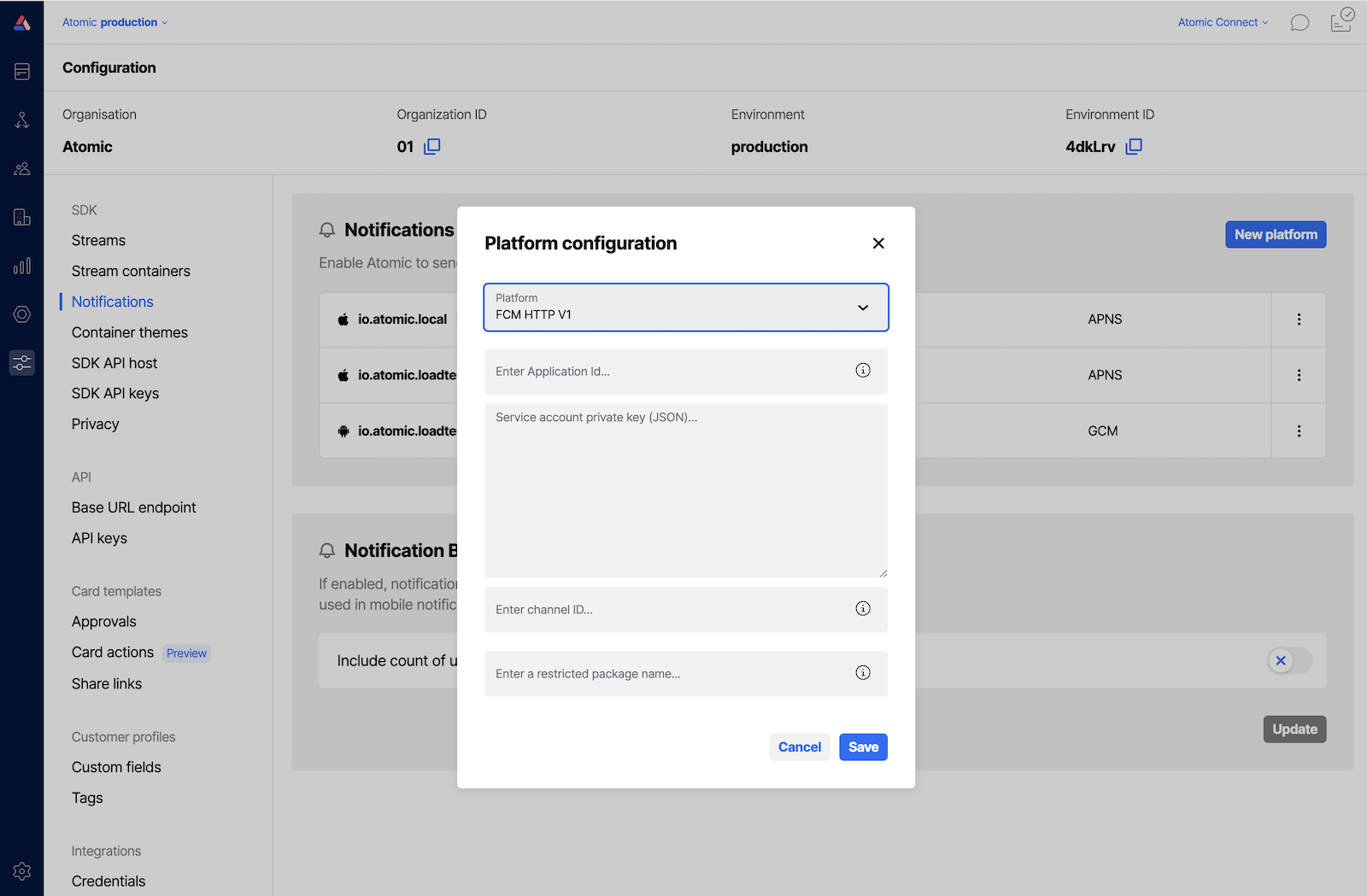Focus the Service account private key textarea

click(686, 490)
